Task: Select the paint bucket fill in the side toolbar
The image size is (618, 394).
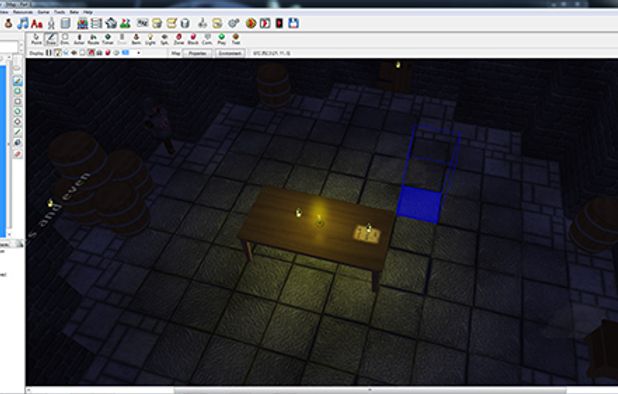Action: coord(18,143)
